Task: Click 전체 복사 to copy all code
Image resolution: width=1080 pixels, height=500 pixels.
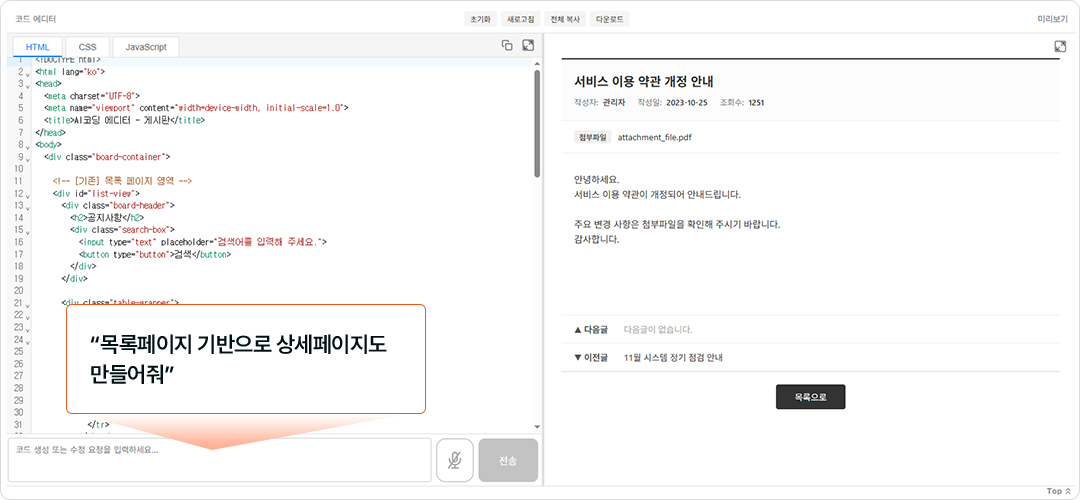Action: [565, 19]
